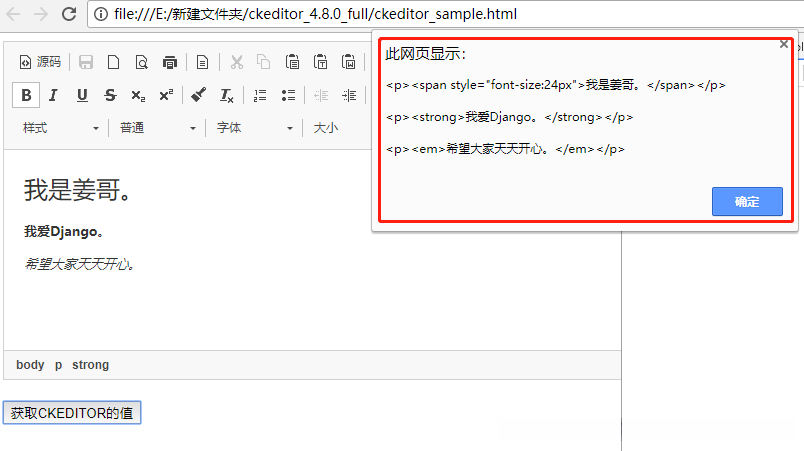Open the 普通 paragraph format dropdown

(x=157, y=128)
